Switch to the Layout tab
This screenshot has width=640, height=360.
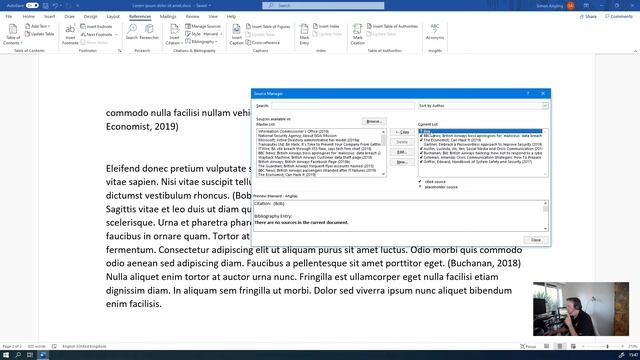(113, 16)
